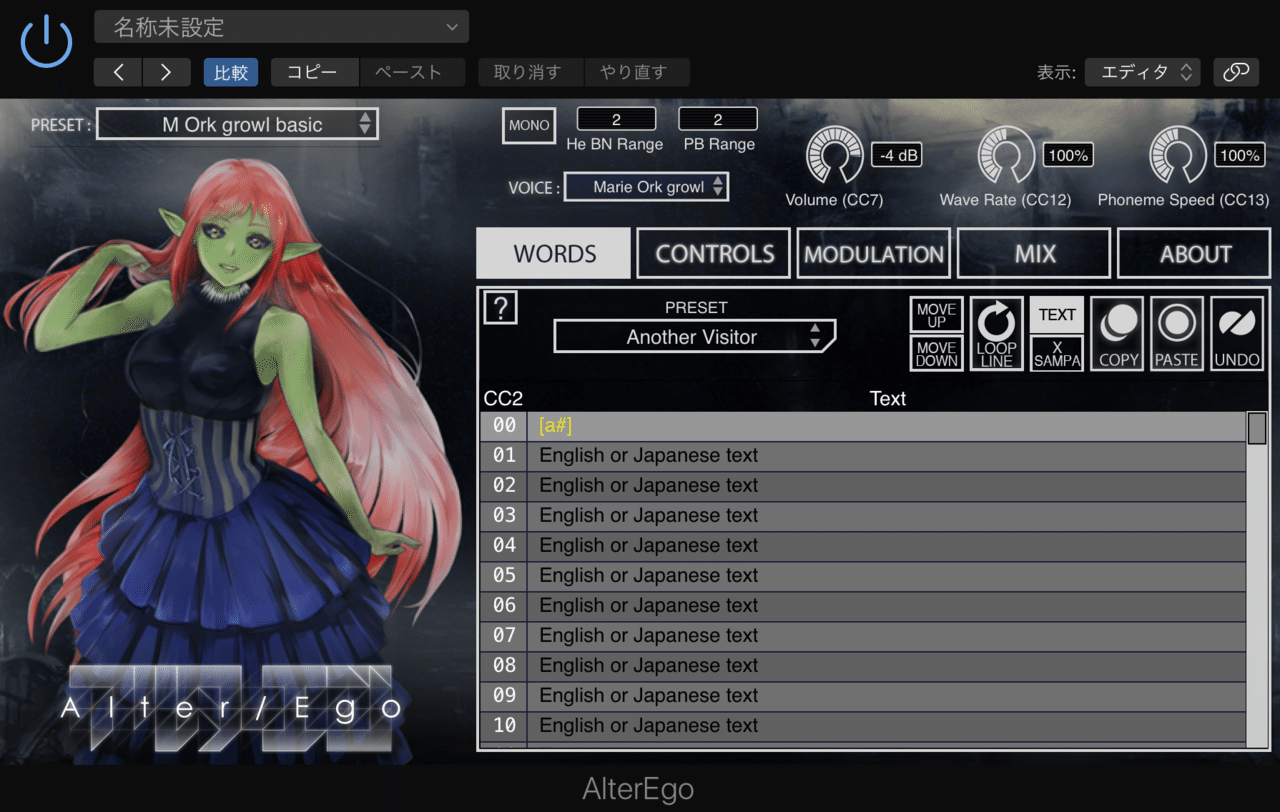This screenshot has width=1280, height=812.
Task: Click the link chain icon near 表示
Action: (1236, 72)
